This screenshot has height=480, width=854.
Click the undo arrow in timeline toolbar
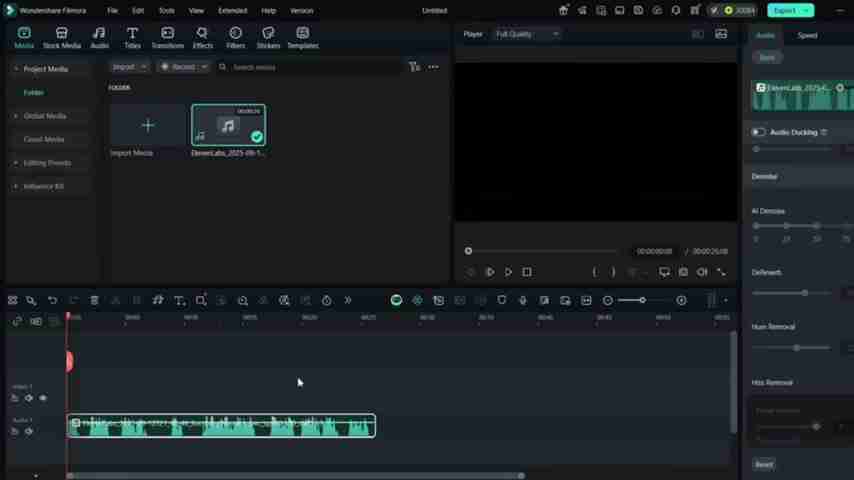(x=52, y=300)
